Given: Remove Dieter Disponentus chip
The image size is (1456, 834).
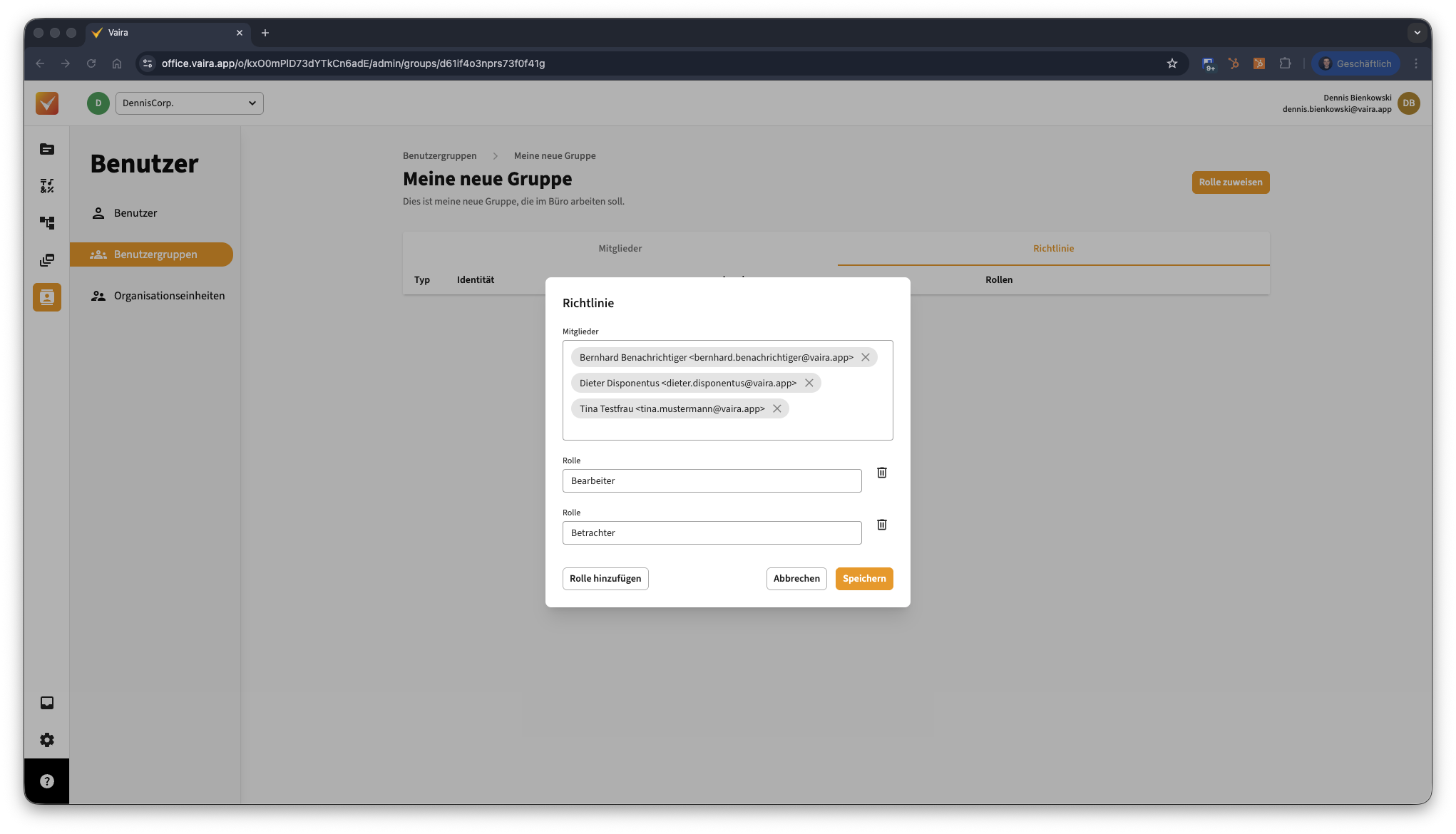Looking at the screenshot, I should [x=809, y=383].
